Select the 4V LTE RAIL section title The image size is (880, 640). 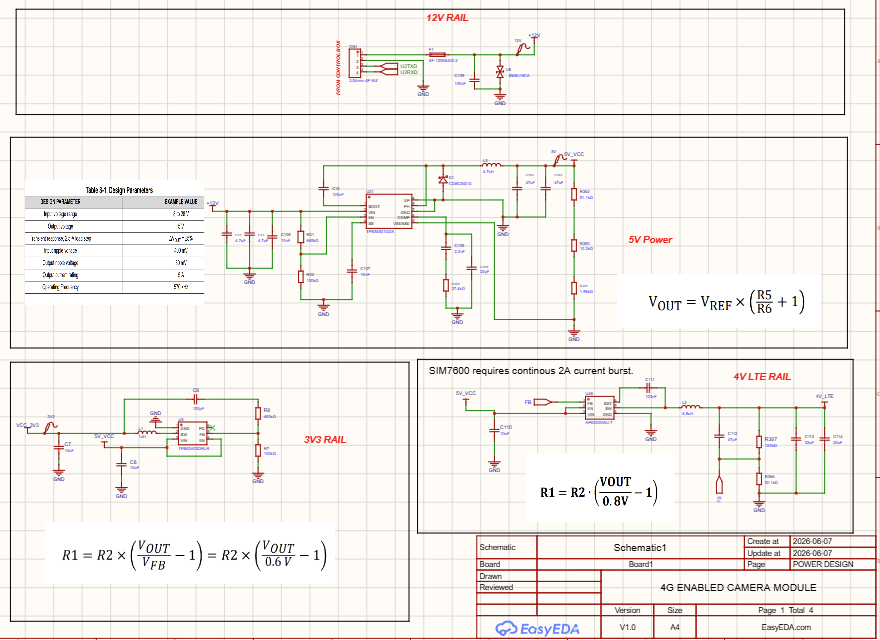click(762, 377)
